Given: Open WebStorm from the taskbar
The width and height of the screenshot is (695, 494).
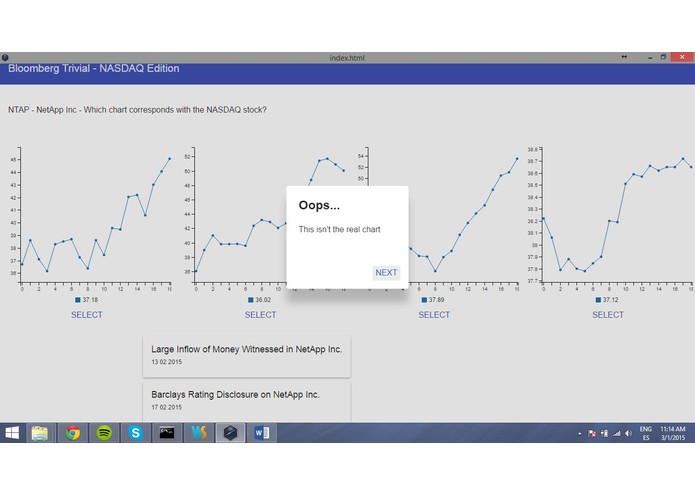Looking at the screenshot, I should click(199, 433).
